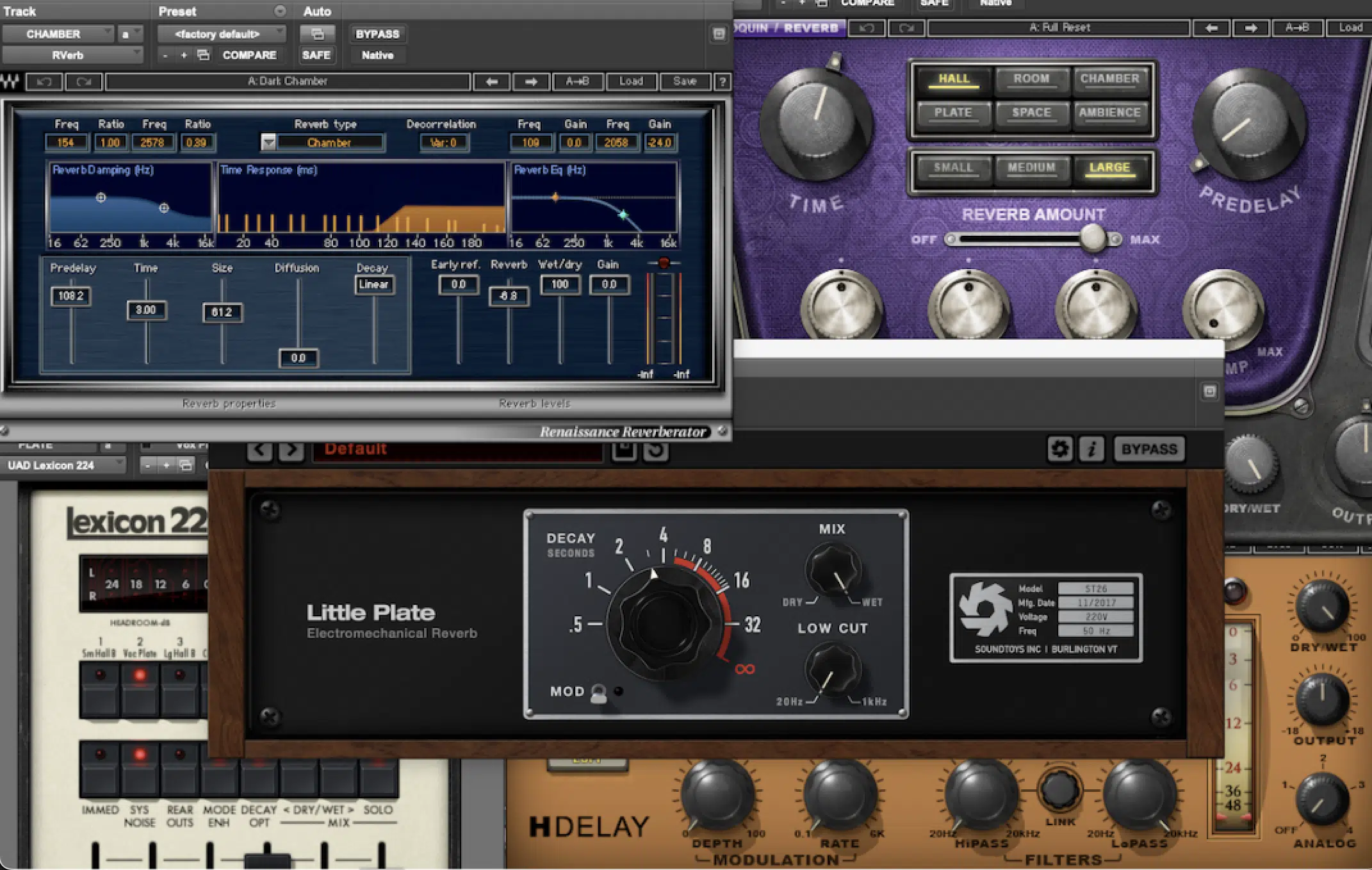Image resolution: width=1372 pixels, height=870 pixels.
Task: Click the RVerb clip indicator LED above meters
Action: coord(664,263)
